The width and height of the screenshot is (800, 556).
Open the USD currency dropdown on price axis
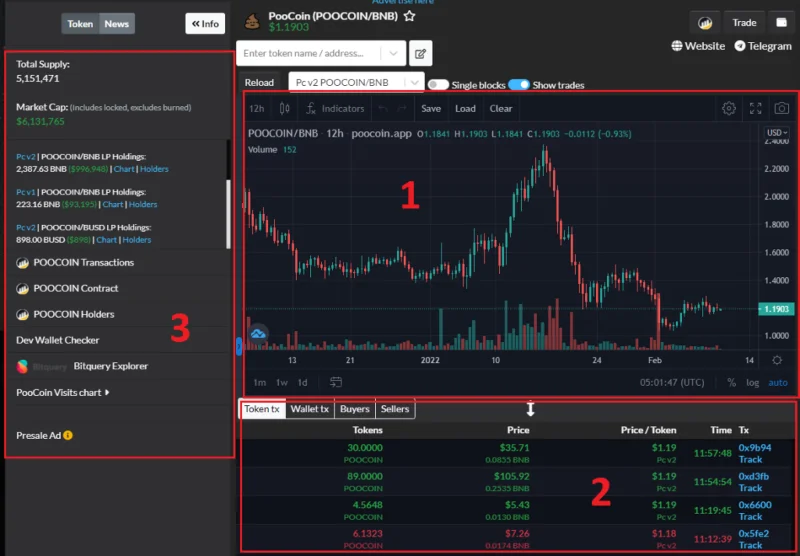[777, 133]
